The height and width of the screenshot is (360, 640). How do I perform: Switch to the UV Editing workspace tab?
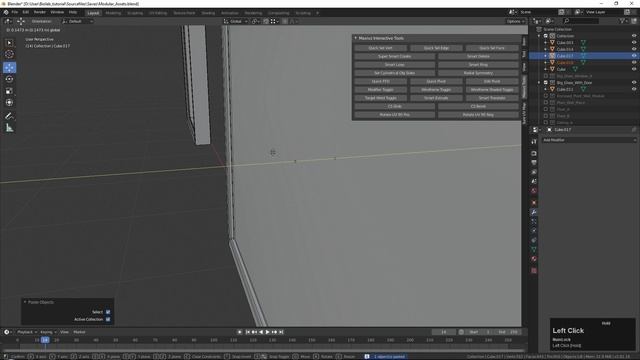pos(158,13)
